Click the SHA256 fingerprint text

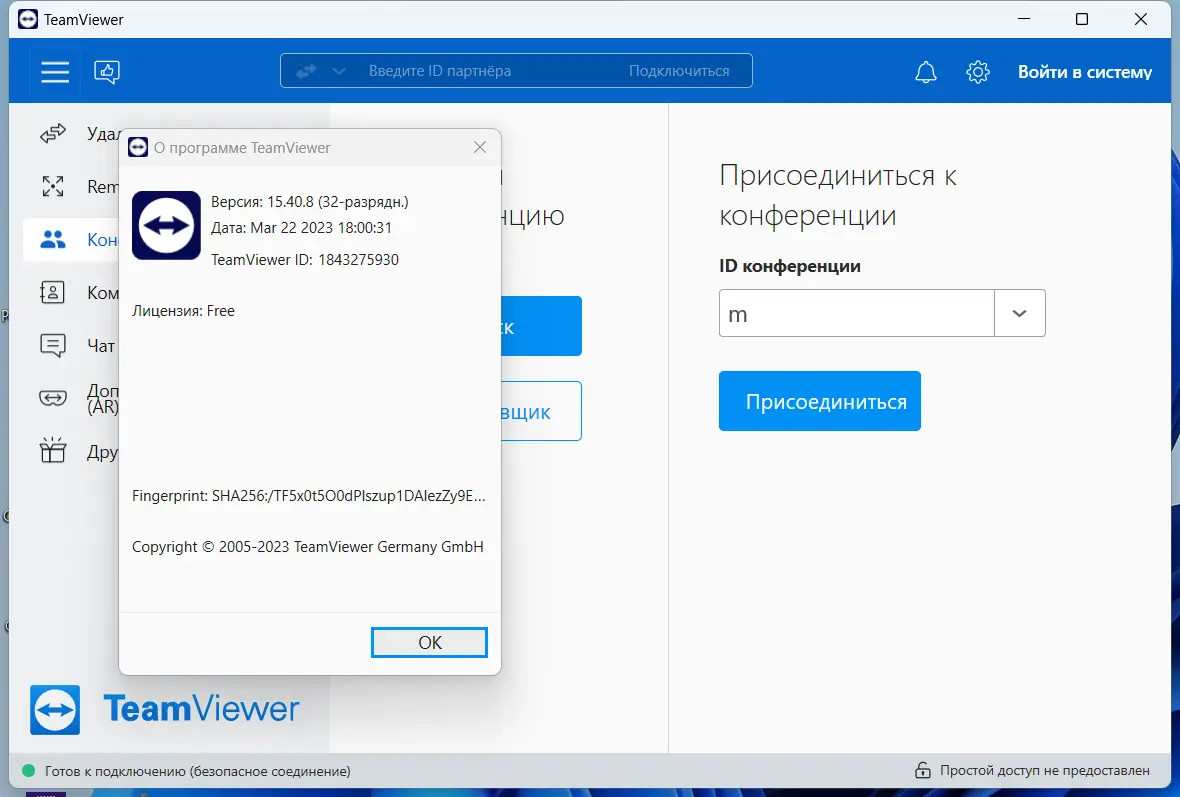(x=309, y=496)
